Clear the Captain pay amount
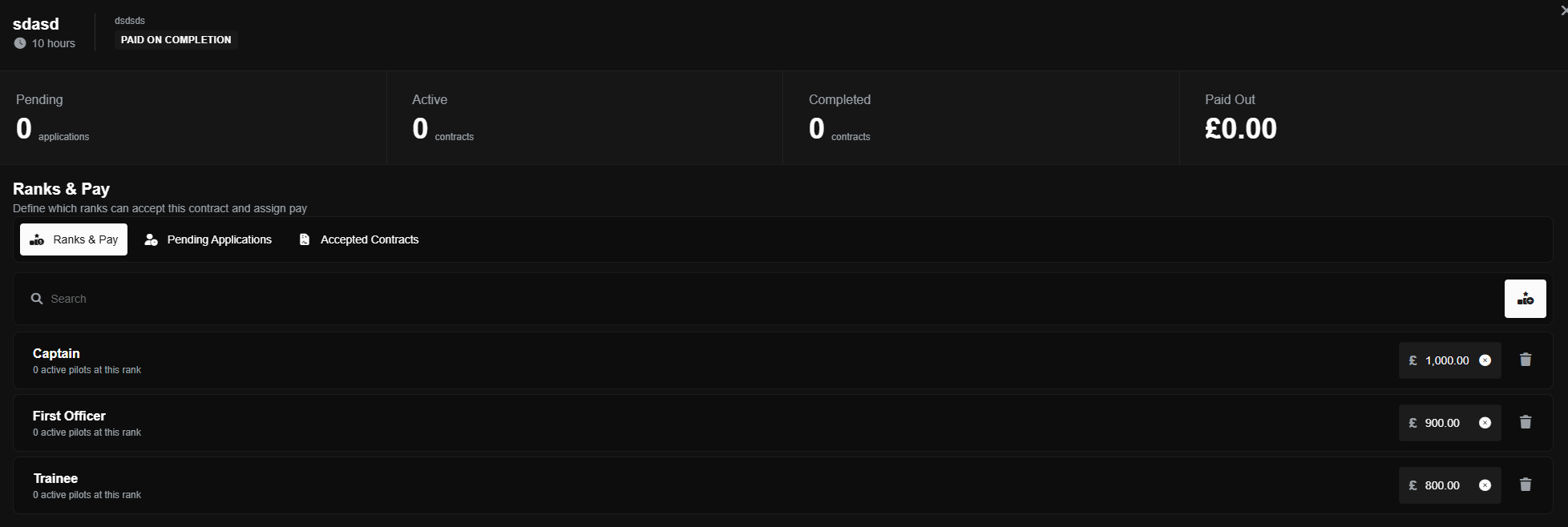This screenshot has width=1568, height=527. 1485,360
